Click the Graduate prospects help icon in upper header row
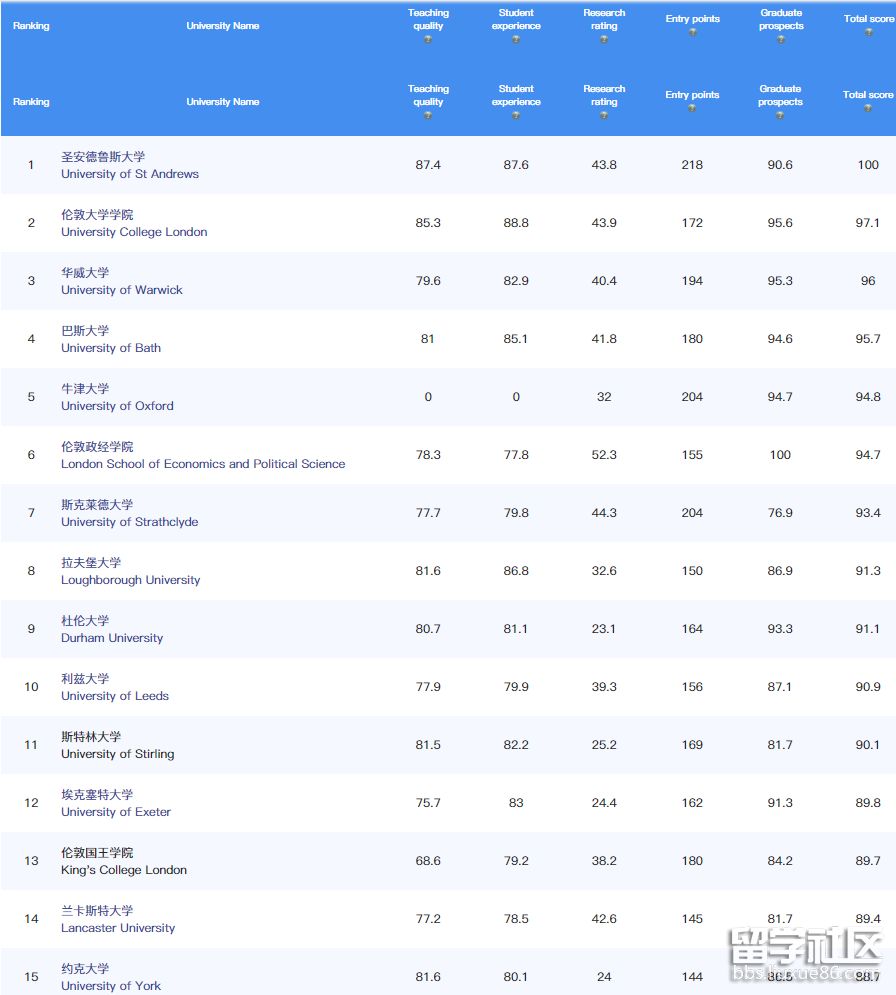Screen dimensions: 896x995 click(x=781, y=39)
